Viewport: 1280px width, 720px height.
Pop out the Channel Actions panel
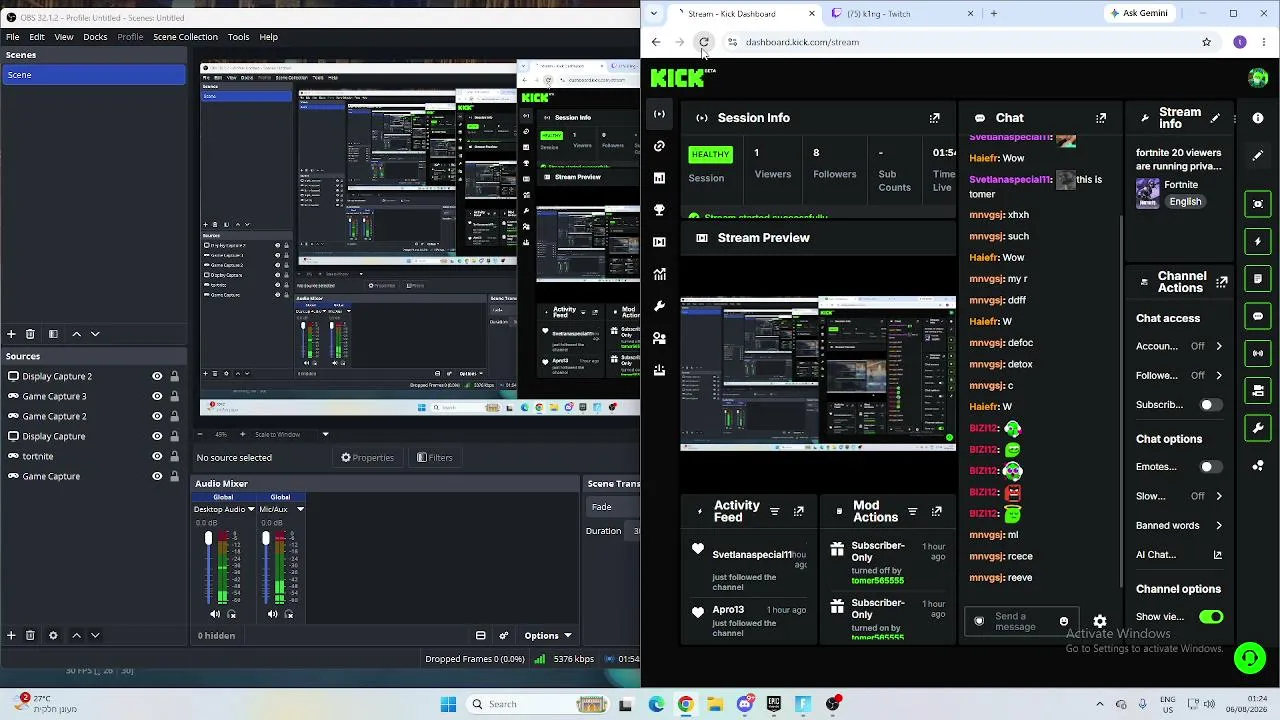[1221, 282]
